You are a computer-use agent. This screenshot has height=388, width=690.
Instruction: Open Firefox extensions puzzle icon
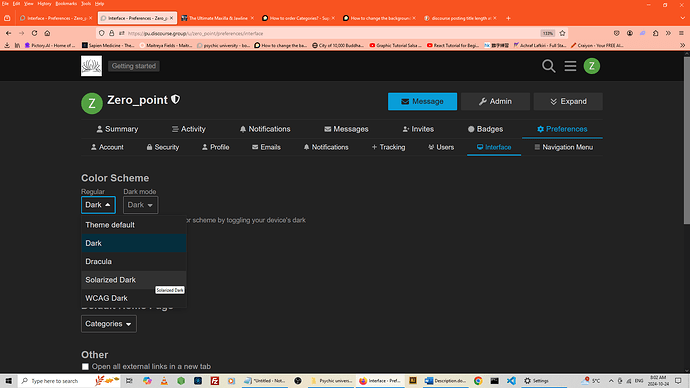point(655,33)
